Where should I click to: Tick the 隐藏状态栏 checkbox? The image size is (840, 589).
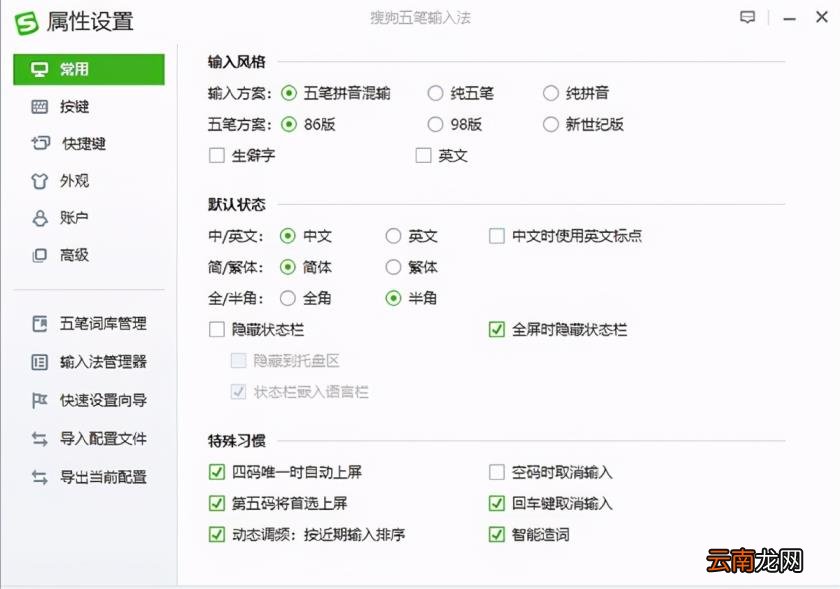click(216, 329)
